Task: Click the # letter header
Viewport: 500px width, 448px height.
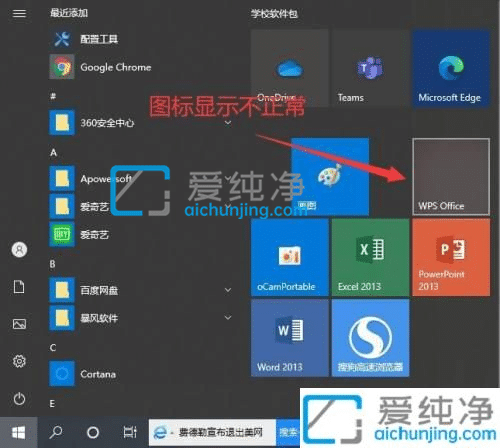Action: 53,97
